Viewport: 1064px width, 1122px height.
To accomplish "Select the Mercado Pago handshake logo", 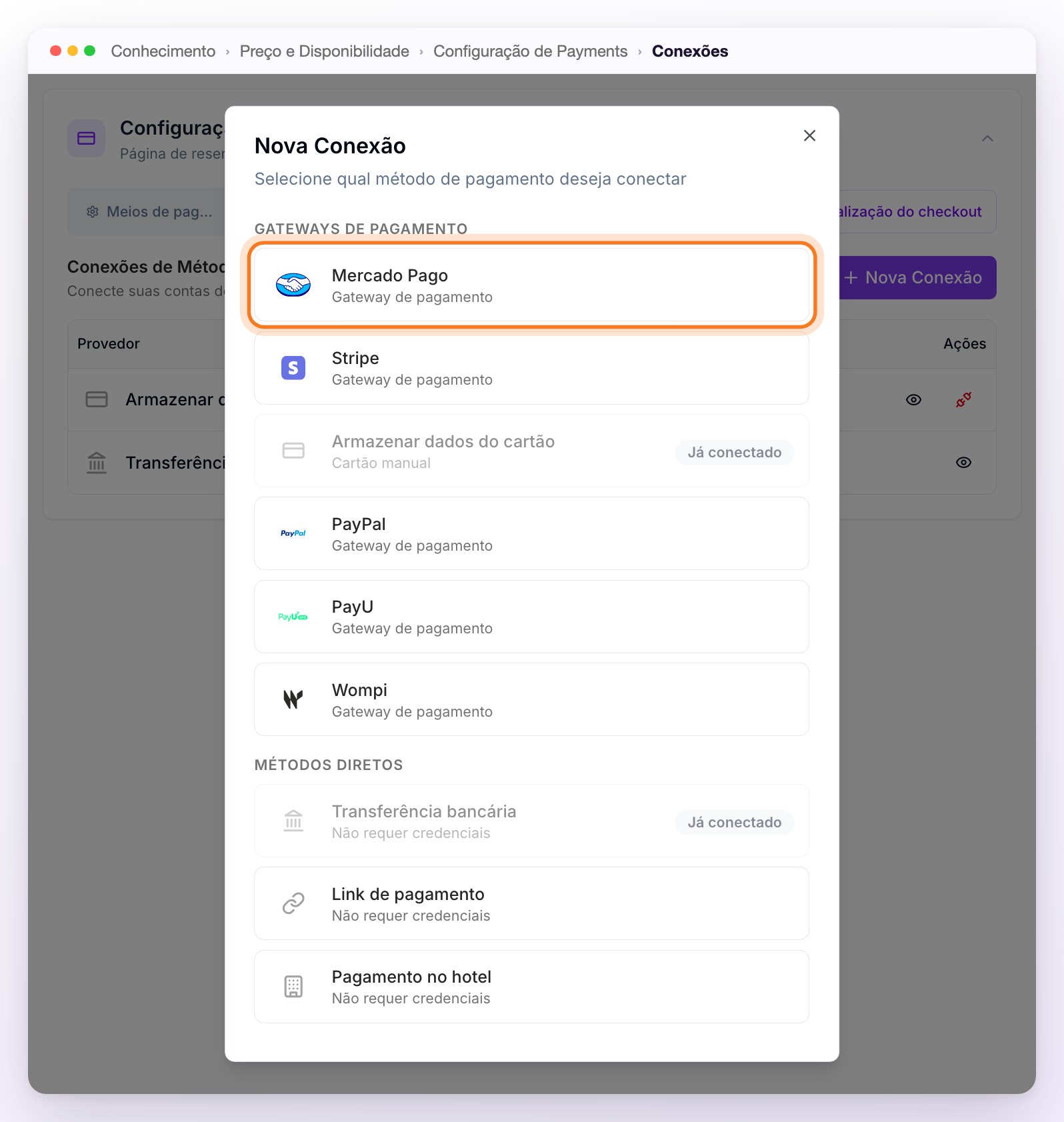I will (293, 285).
